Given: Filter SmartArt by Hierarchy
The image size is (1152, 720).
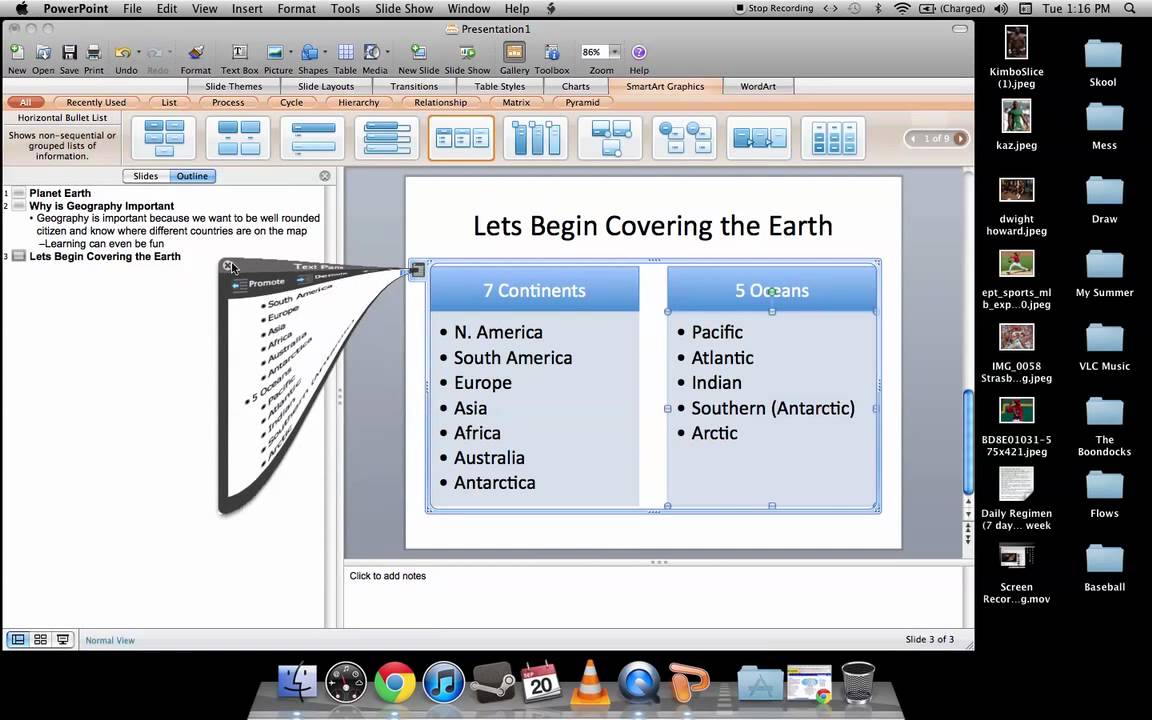Looking at the screenshot, I should point(358,102).
